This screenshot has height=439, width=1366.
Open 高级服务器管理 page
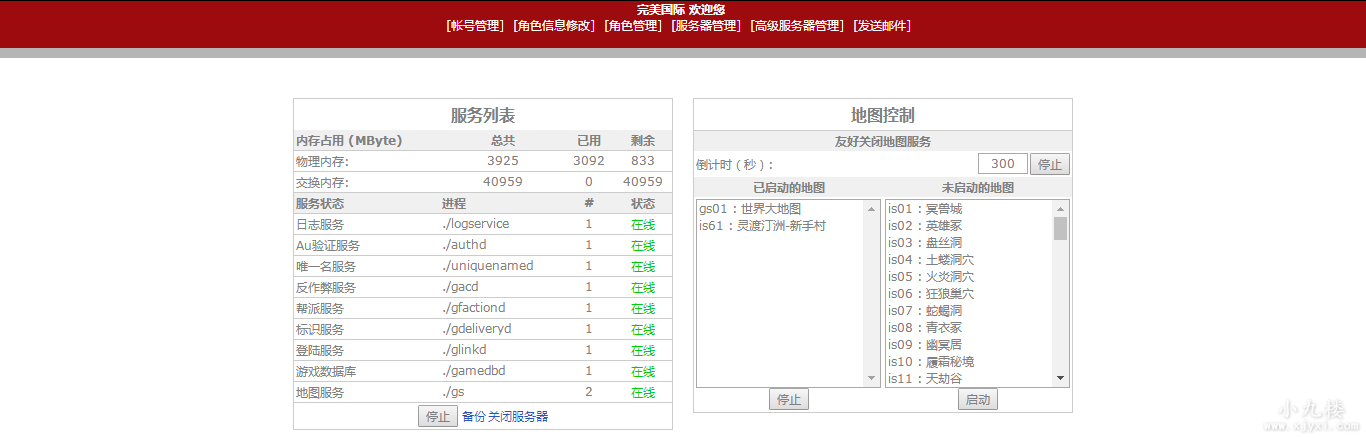pos(797,26)
